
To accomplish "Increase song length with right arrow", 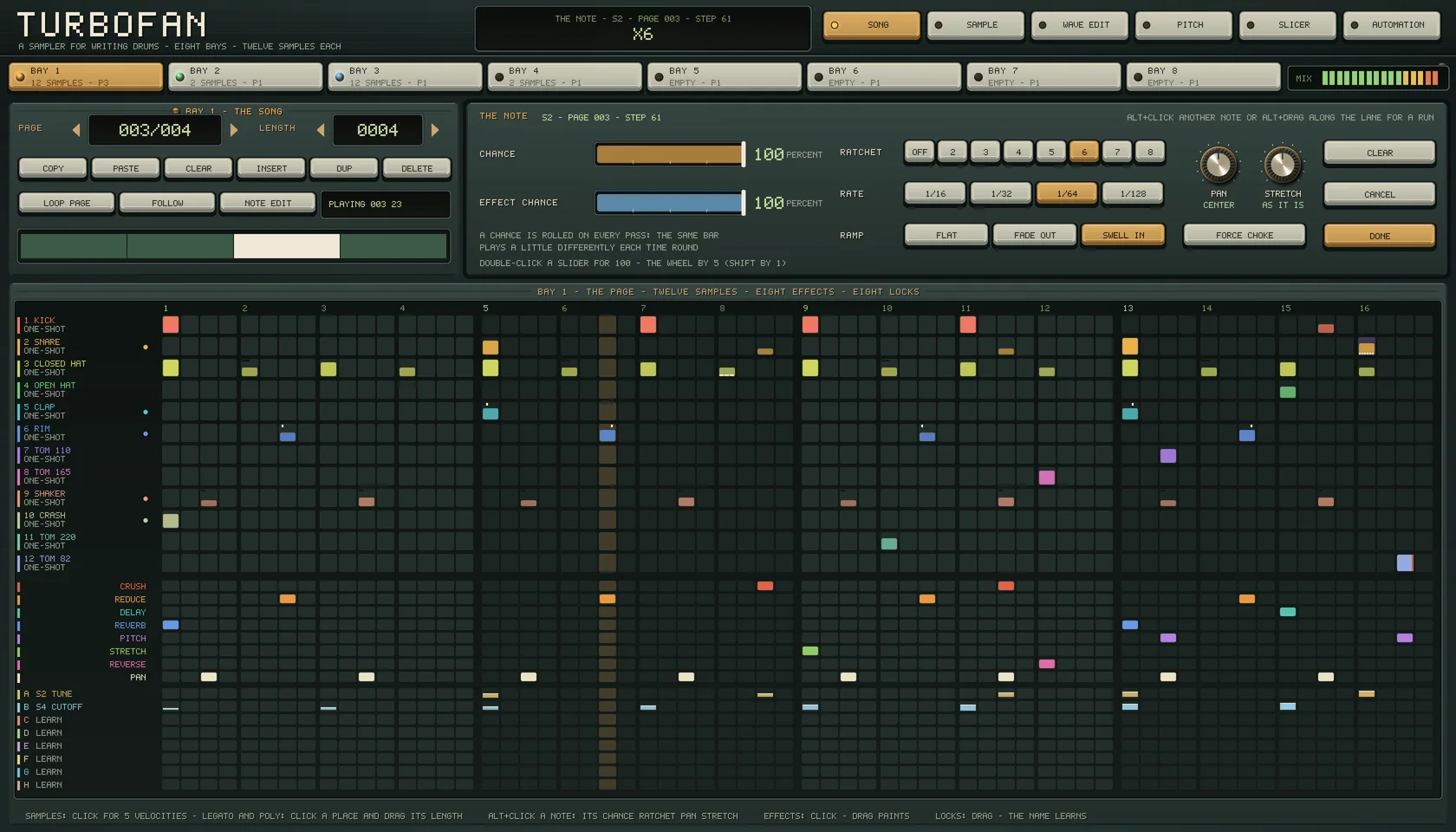I will (x=435, y=130).
